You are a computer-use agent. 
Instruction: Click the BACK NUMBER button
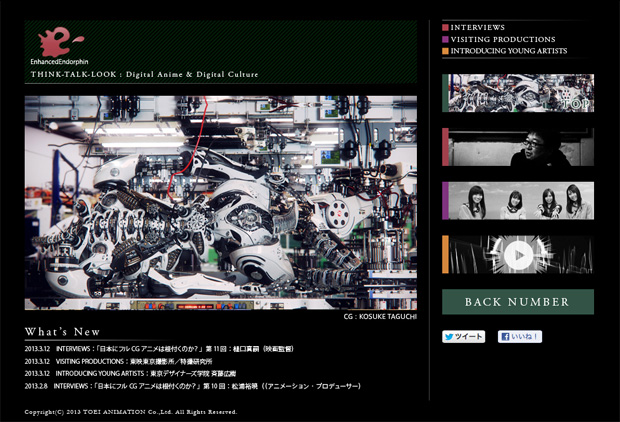click(x=518, y=301)
